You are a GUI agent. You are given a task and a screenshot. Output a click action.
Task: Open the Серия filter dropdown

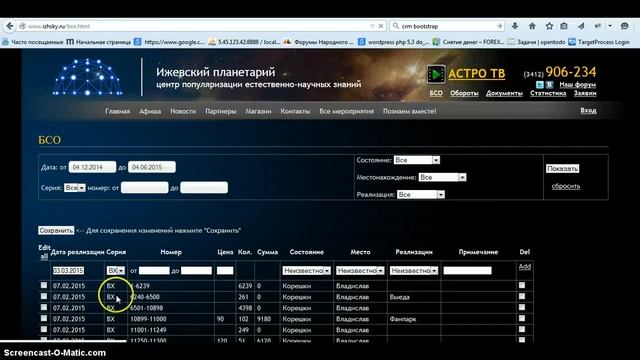(75, 188)
